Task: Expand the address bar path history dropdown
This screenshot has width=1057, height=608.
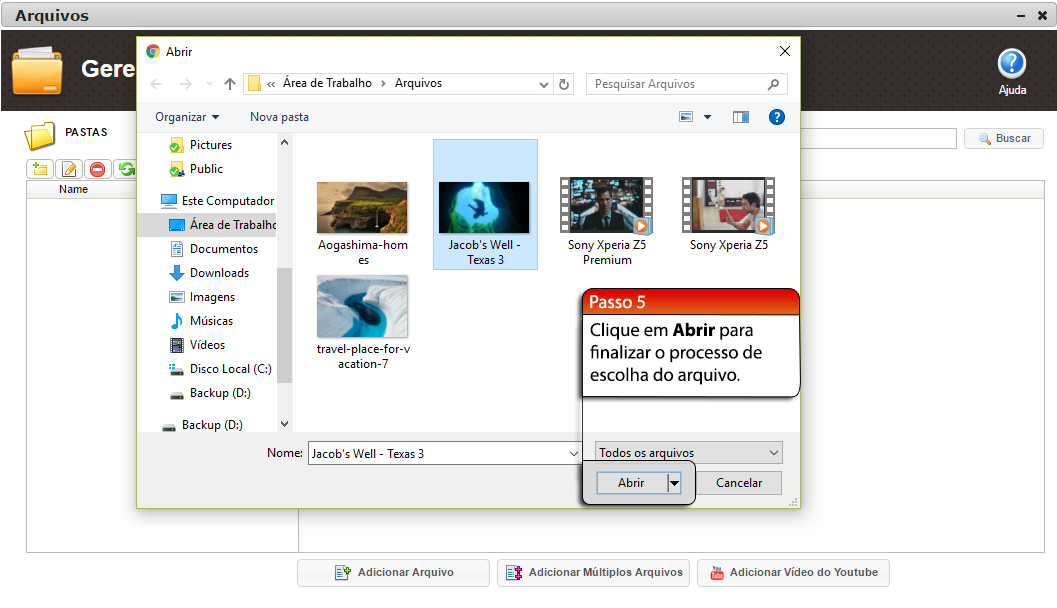Action: tap(544, 84)
